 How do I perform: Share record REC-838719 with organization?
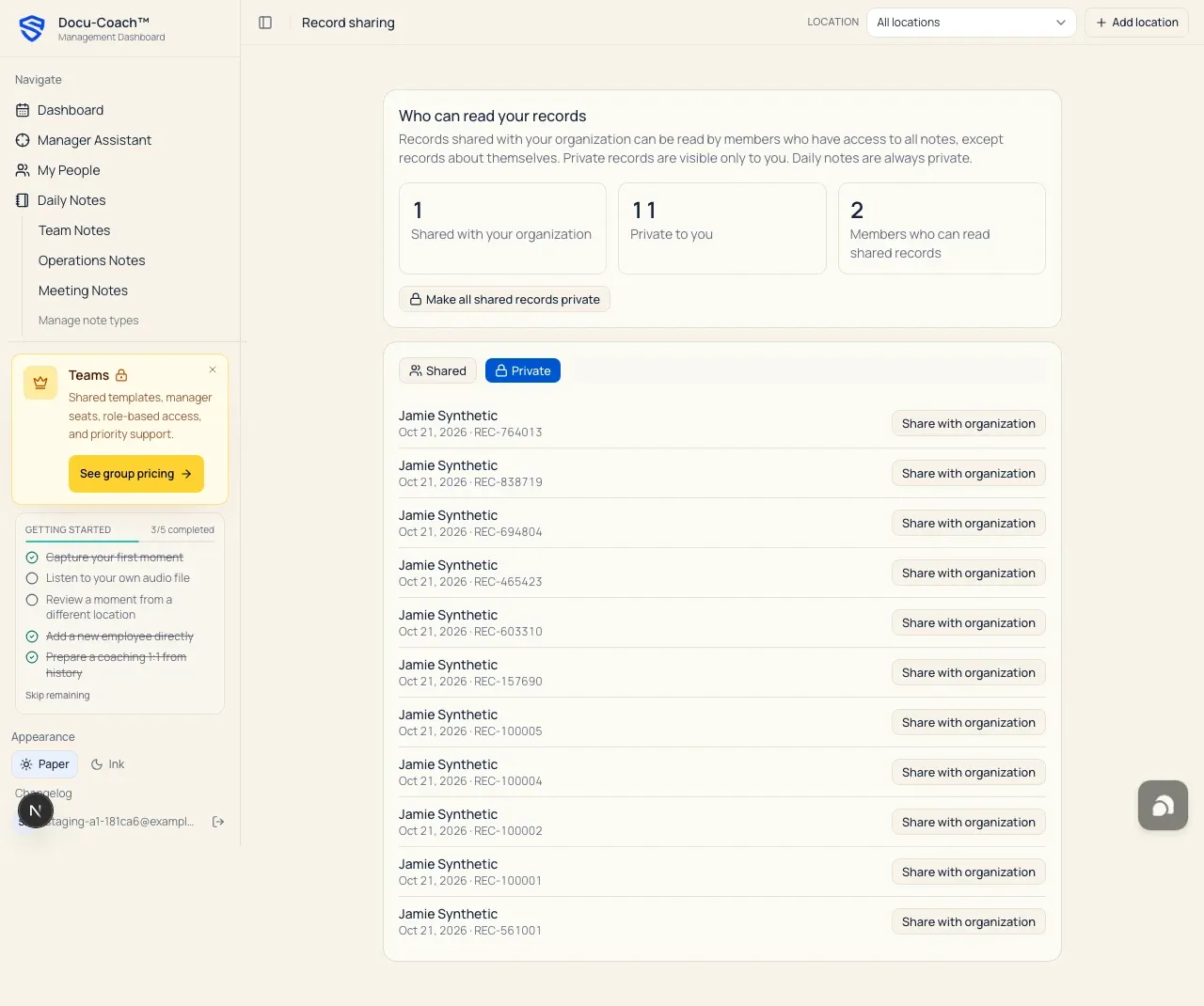click(x=968, y=474)
